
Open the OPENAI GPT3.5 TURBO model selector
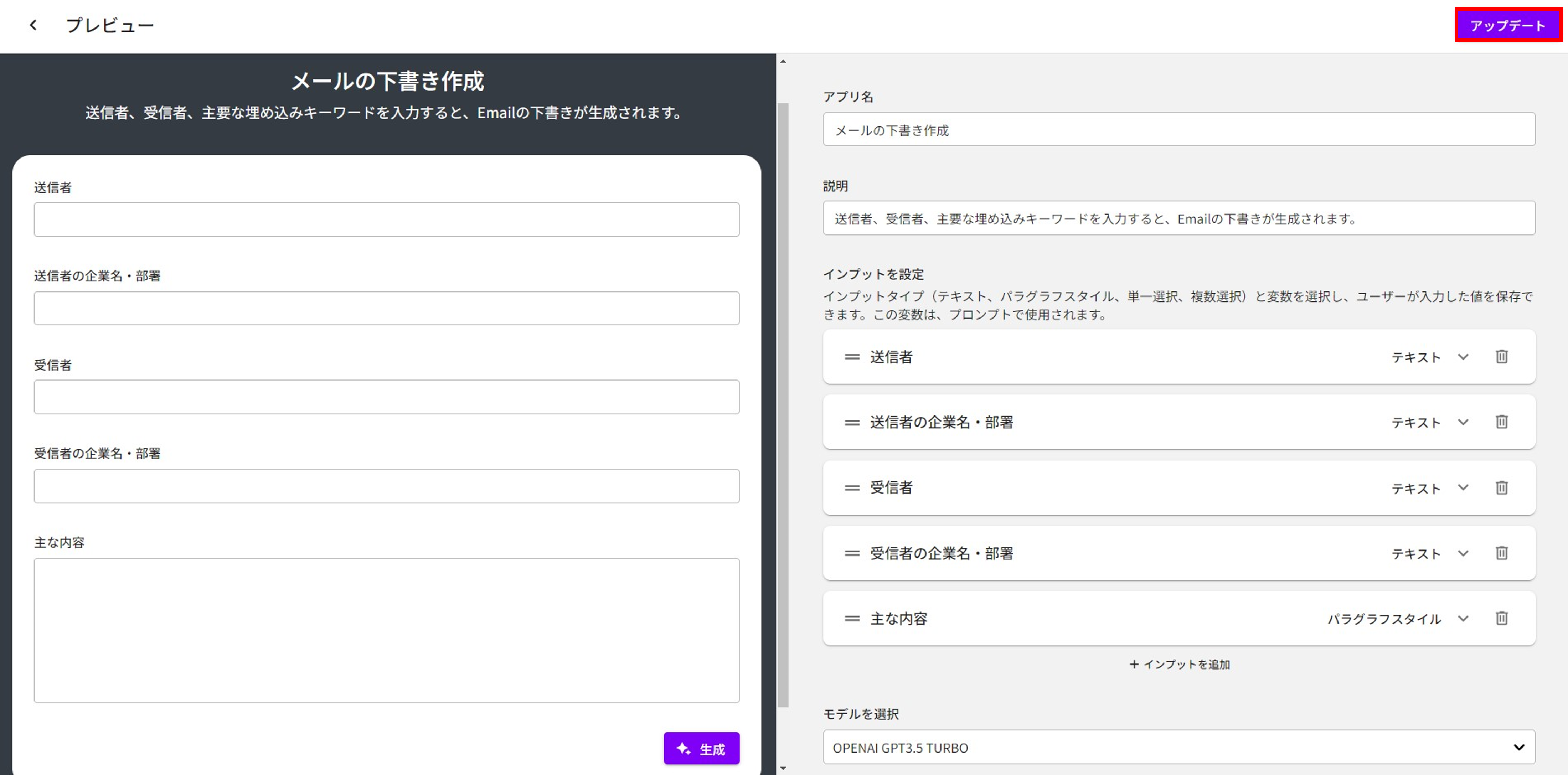point(1178,748)
